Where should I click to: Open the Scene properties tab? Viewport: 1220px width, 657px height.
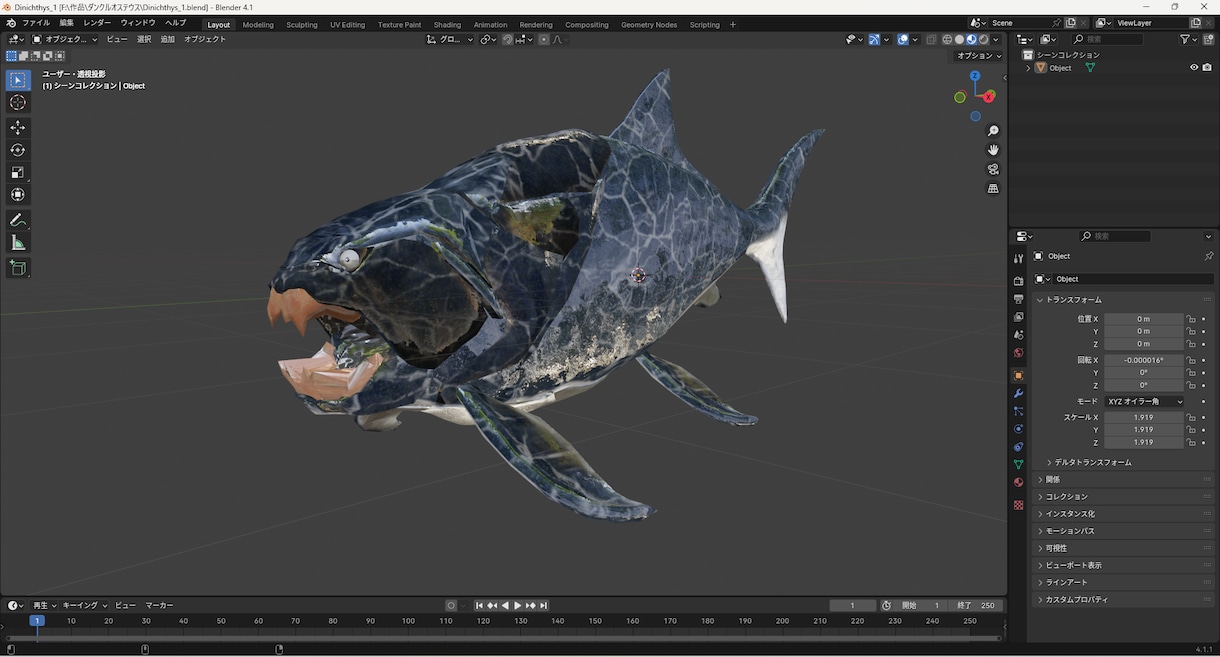(1019, 335)
